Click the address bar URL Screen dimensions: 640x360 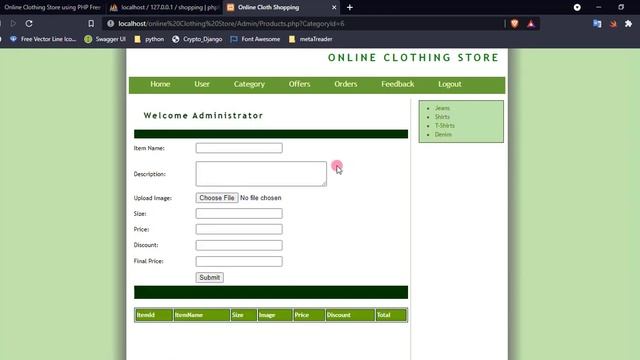point(231,24)
